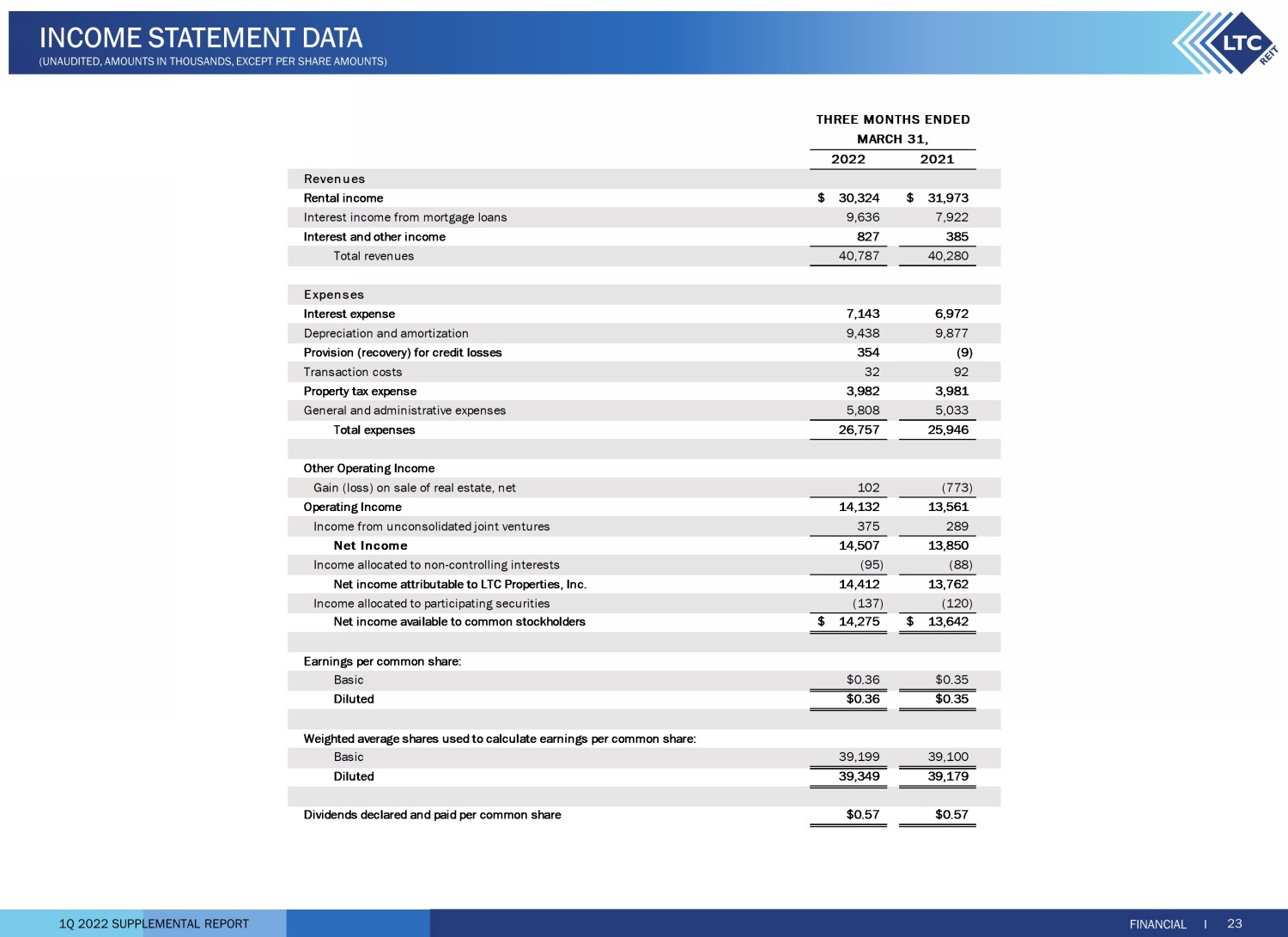Select the INCOME STATEMENT DATA heading

click(x=201, y=38)
